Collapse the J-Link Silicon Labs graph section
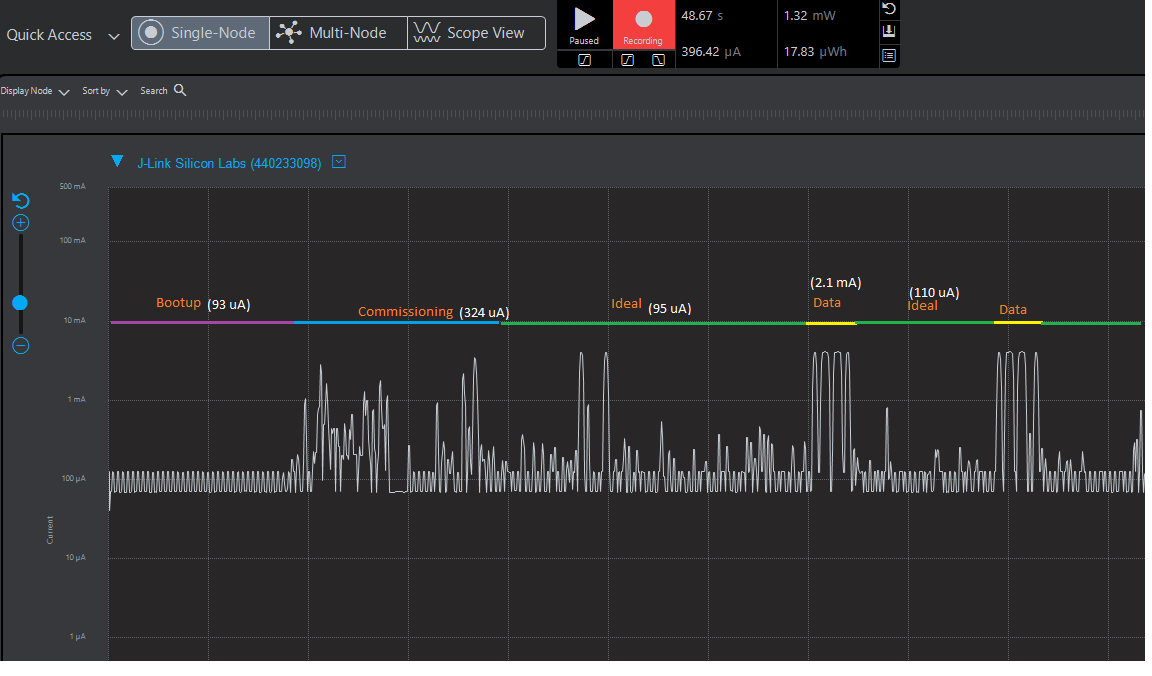Image resolution: width=1152 pixels, height=676 pixels. coord(117,161)
